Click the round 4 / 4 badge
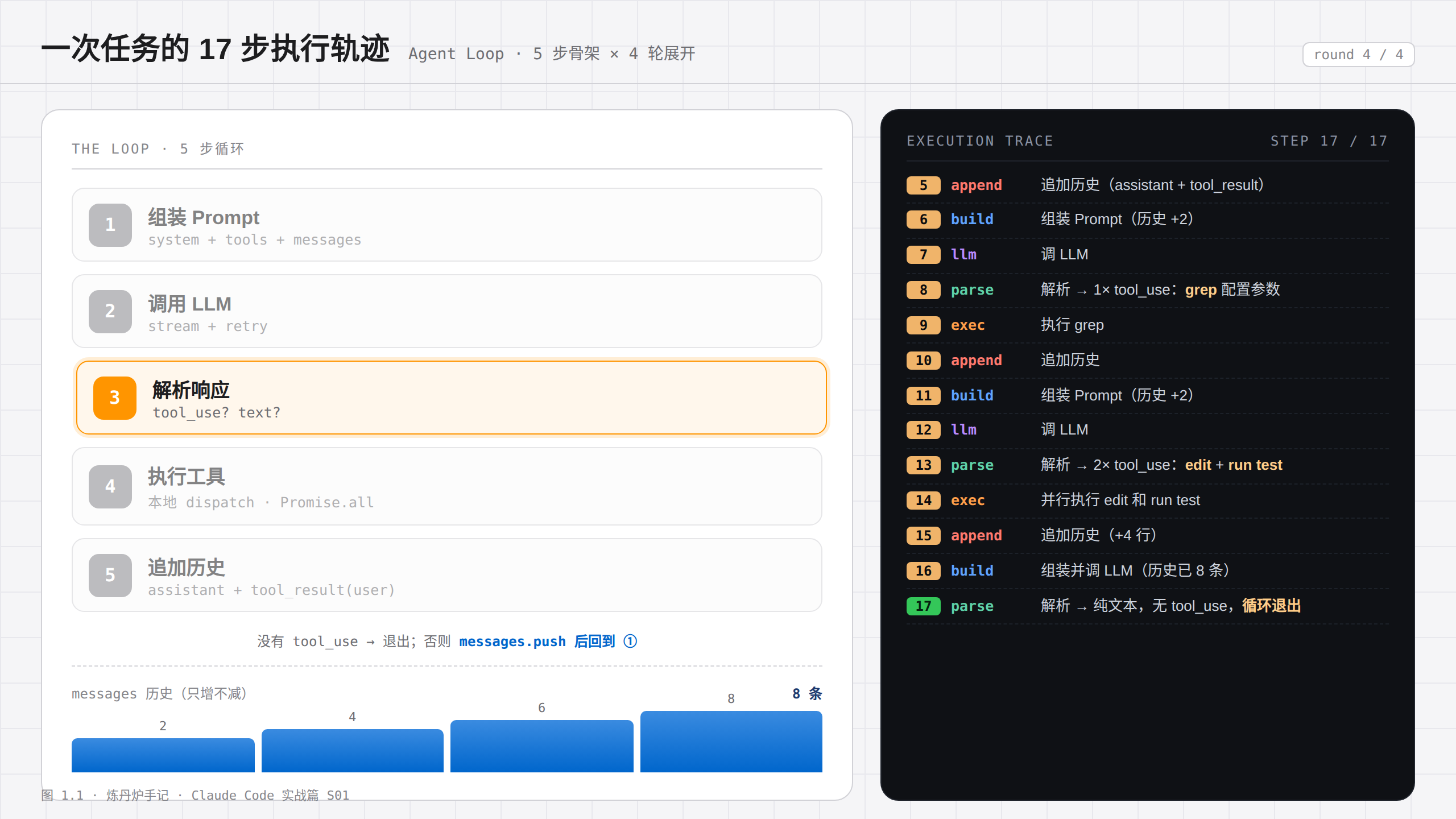Image resolution: width=1456 pixels, height=819 pixels. click(1358, 55)
